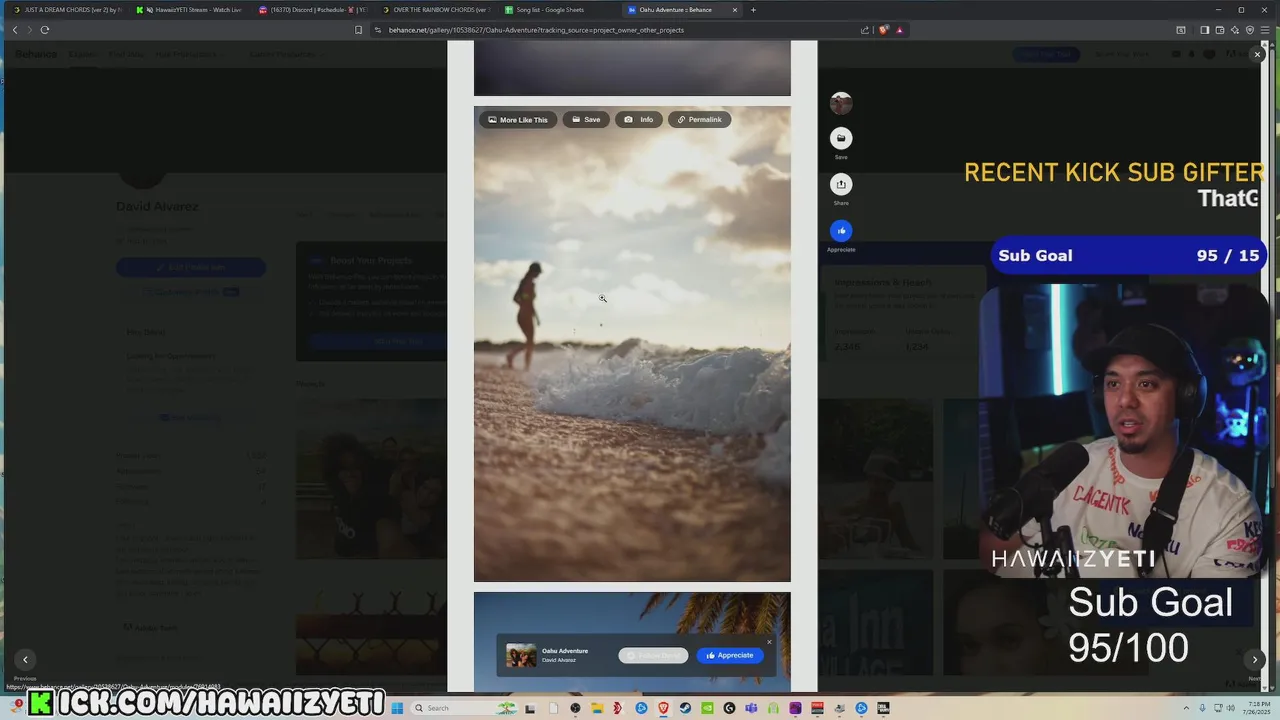Switch to Song list Google Sheets tab
Screen dimensions: 1280x720
tap(558, 10)
